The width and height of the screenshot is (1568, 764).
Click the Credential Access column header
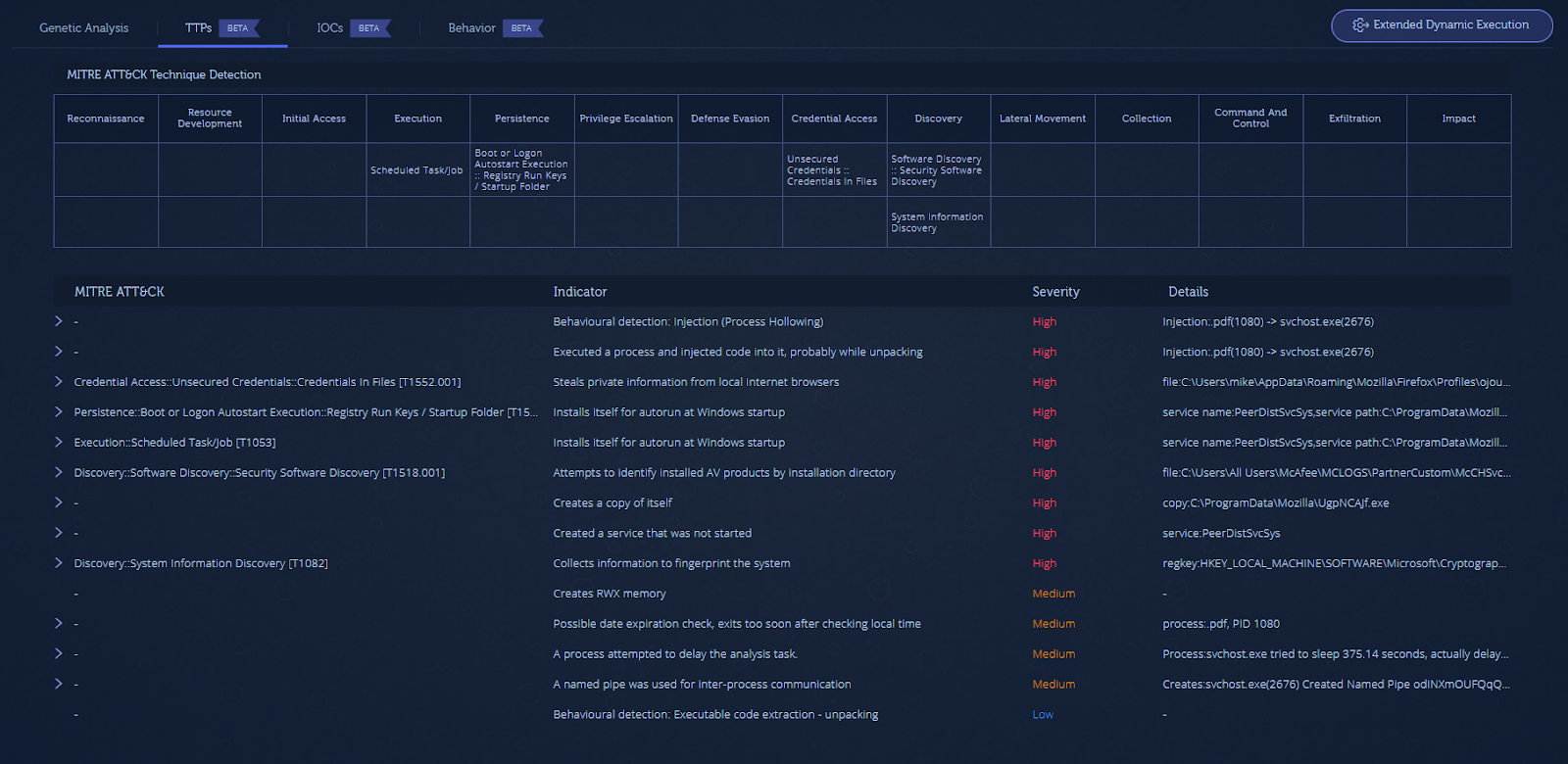coord(834,119)
